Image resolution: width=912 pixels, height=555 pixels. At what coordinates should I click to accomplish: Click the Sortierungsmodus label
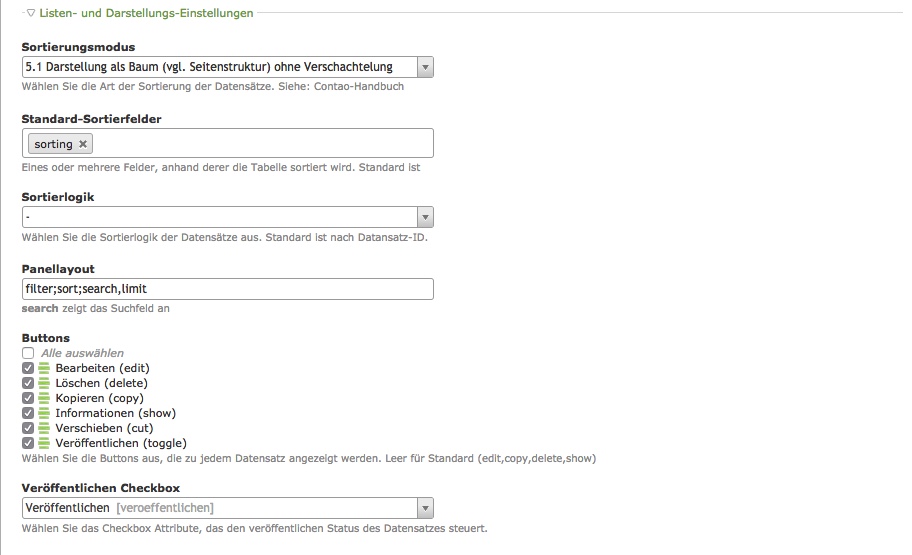click(79, 47)
